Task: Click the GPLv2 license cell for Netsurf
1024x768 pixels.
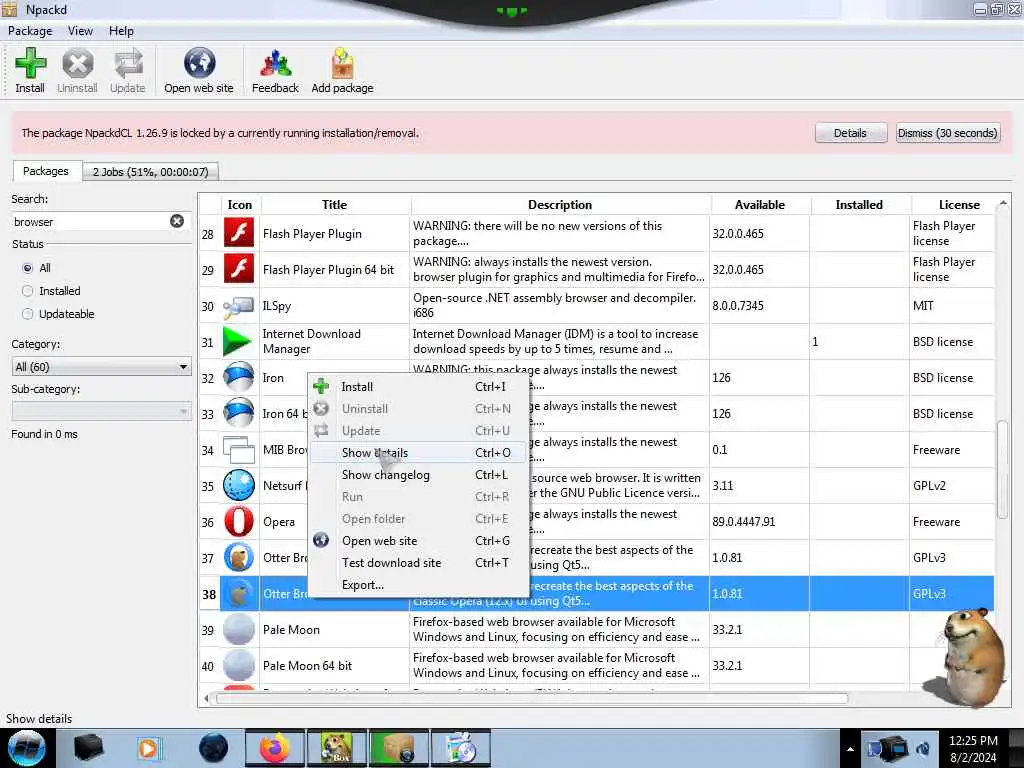Action: click(952, 486)
